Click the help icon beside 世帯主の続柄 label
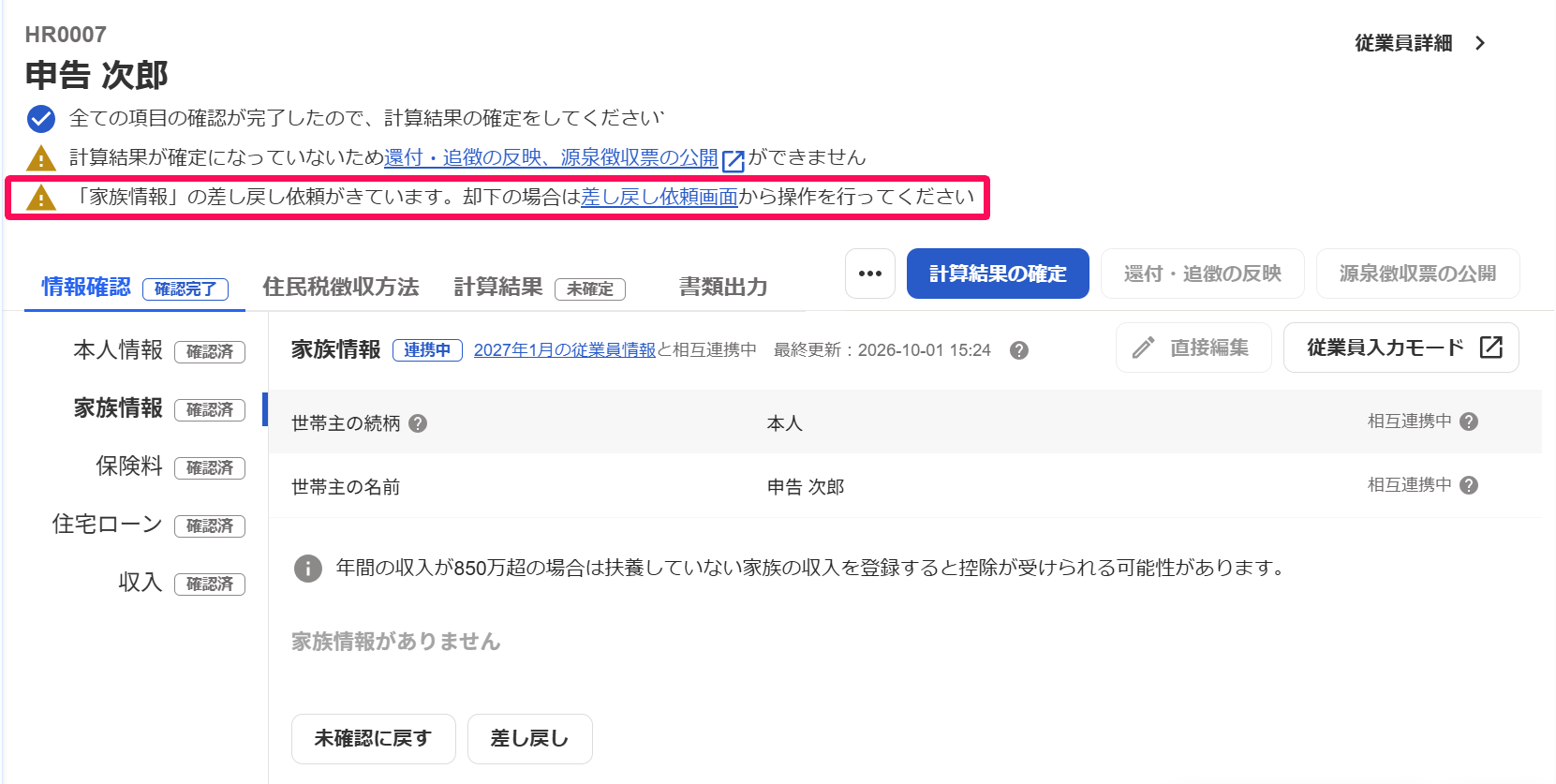 tap(419, 423)
